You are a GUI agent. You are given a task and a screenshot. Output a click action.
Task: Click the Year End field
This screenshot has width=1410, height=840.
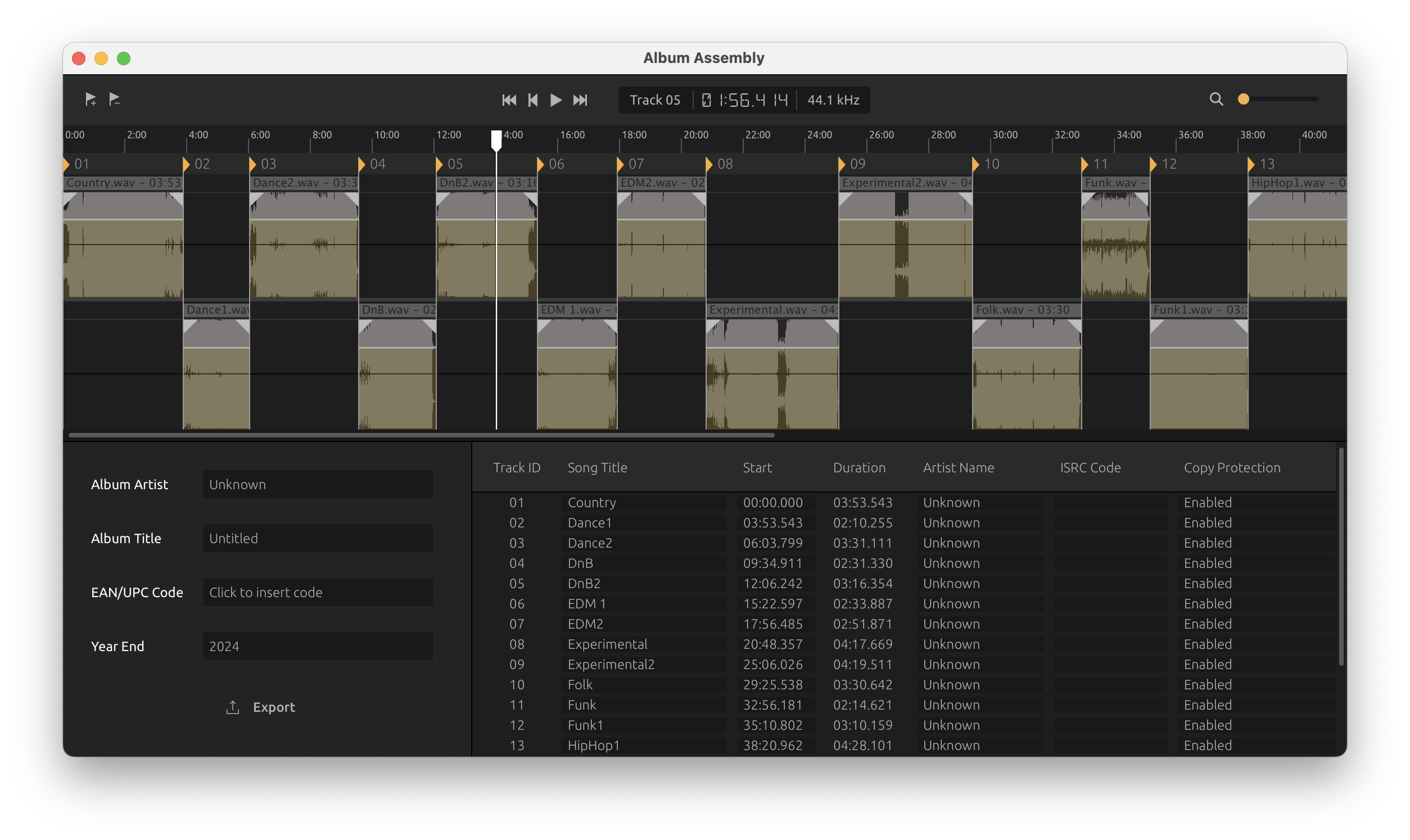coord(318,647)
